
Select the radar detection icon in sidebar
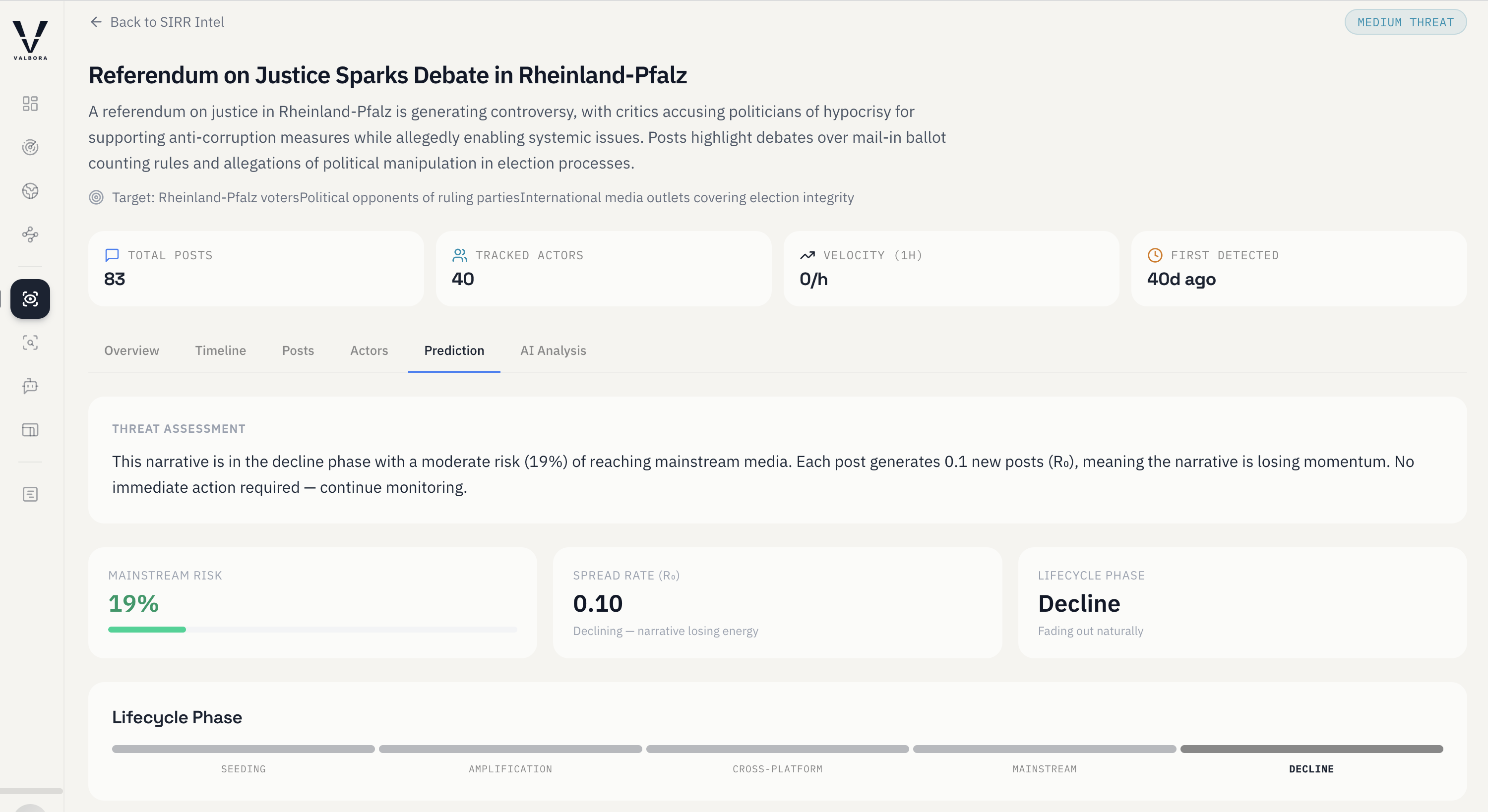tap(30, 147)
